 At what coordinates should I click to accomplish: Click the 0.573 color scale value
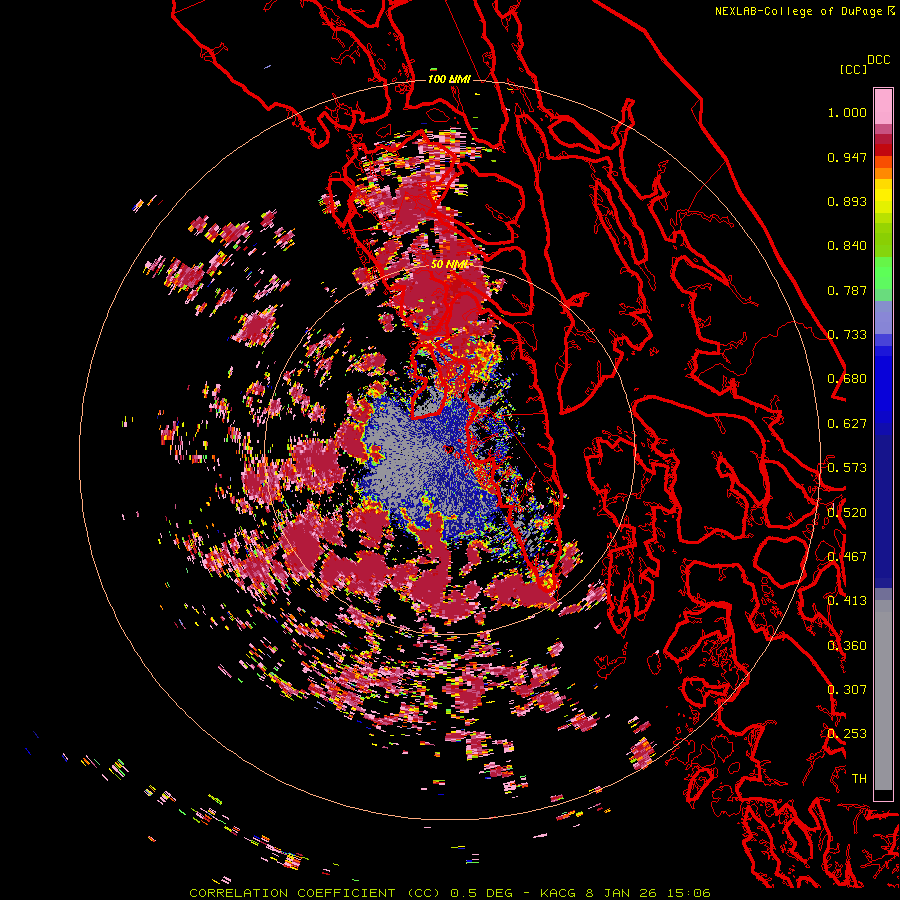pos(847,468)
